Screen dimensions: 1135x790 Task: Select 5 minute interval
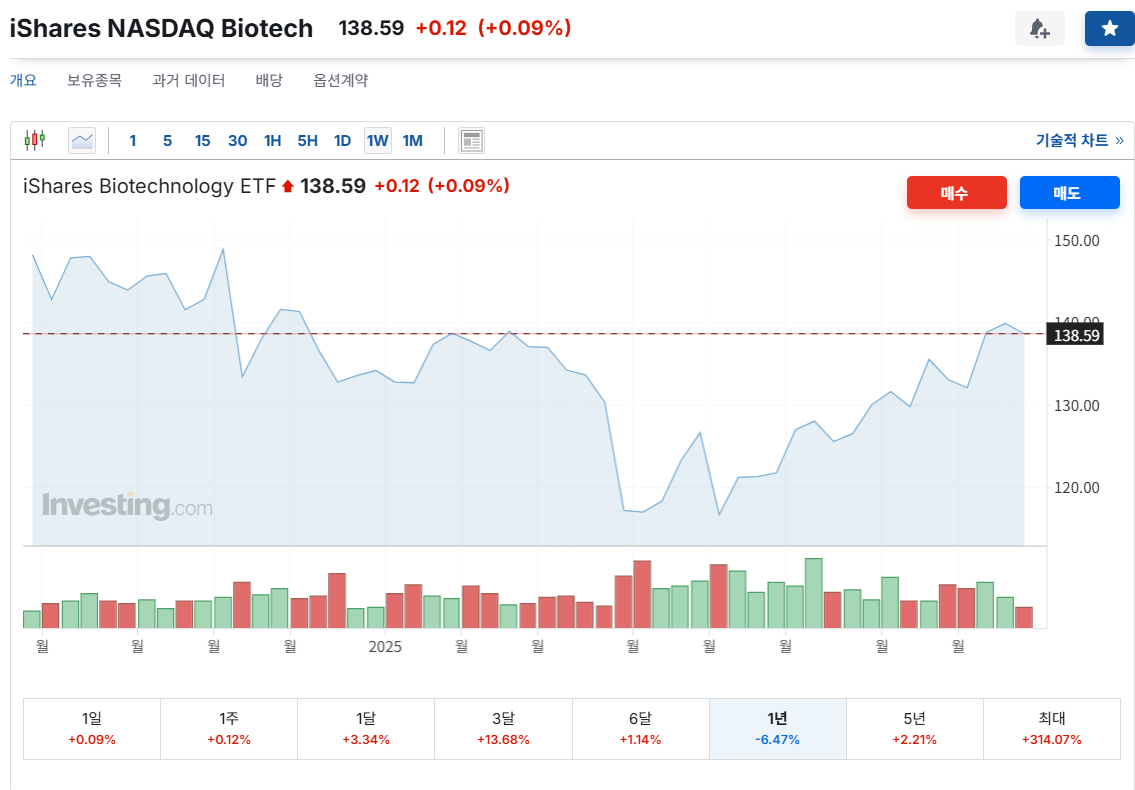point(167,140)
